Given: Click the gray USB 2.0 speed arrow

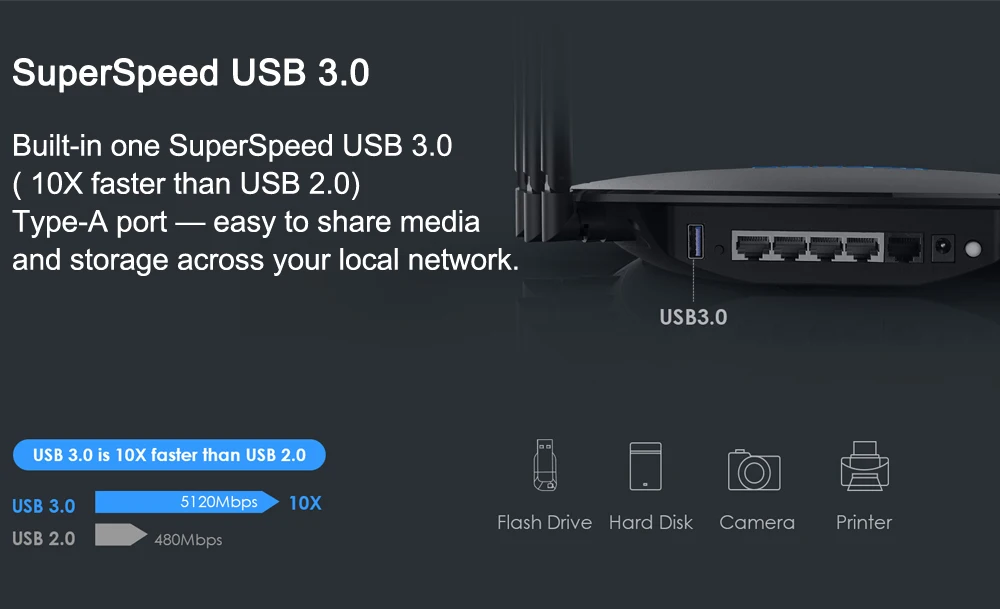Looking at the screenshot, I should 121,534.
